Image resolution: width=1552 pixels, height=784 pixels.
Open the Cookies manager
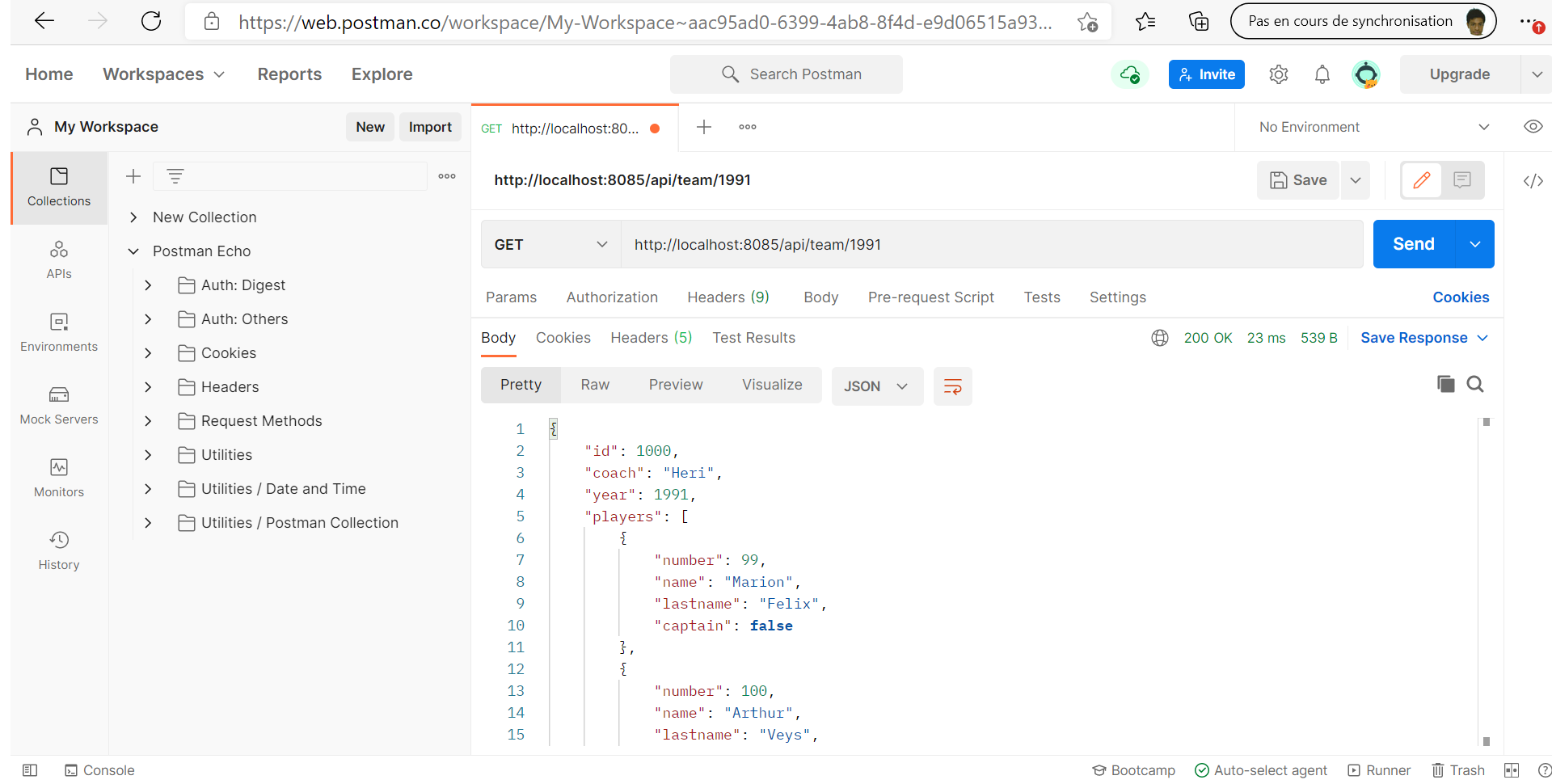click(1461, 297)
